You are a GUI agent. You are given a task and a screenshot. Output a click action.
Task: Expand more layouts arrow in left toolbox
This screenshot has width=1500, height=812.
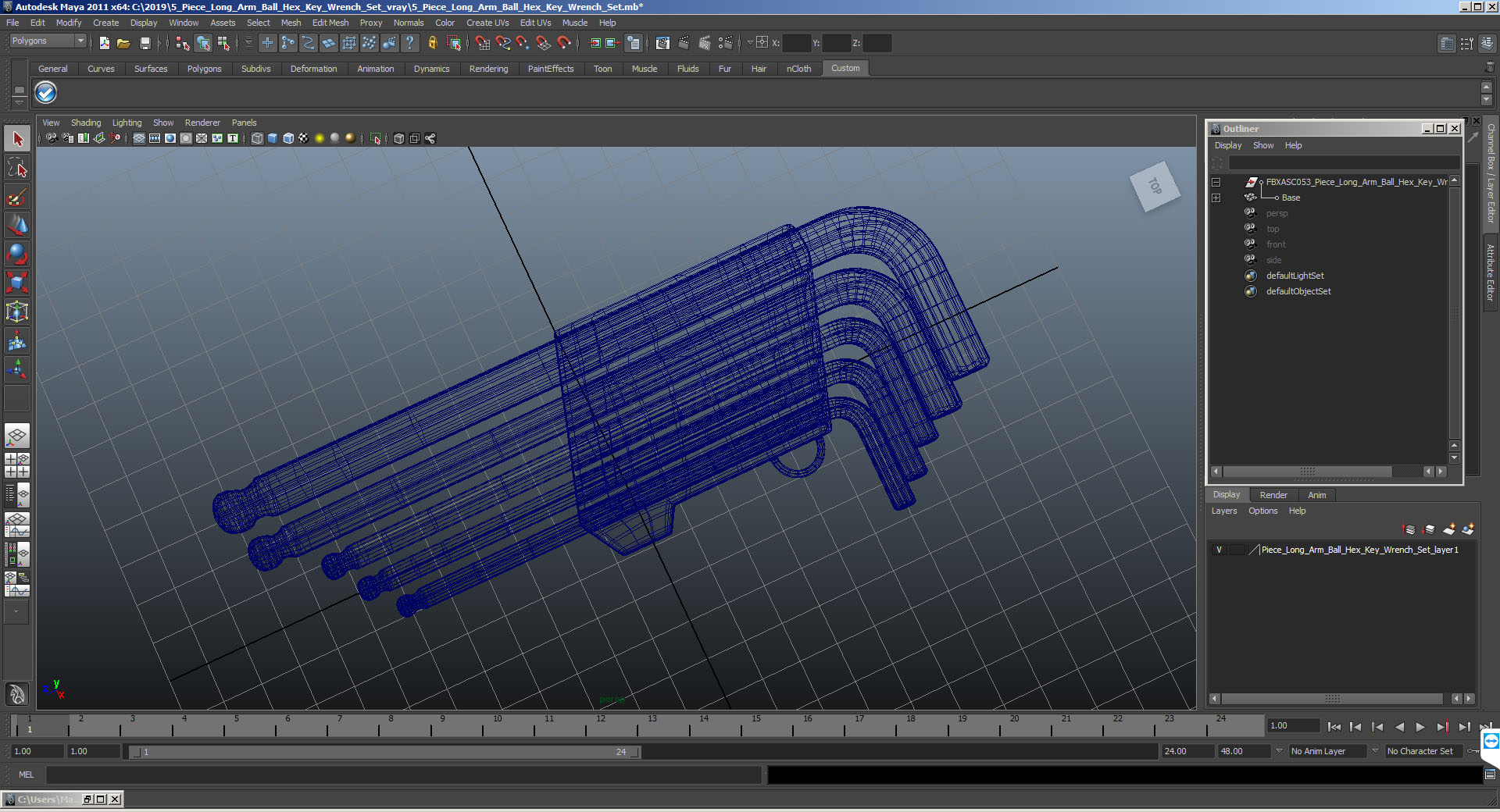pyautogui.click(x=17, y=612)
